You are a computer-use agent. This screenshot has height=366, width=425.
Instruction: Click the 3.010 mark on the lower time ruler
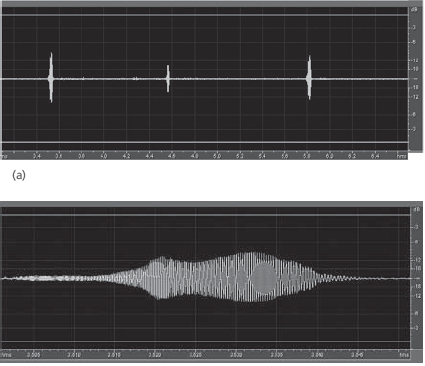pyautogui.click(x=74, y=355)
